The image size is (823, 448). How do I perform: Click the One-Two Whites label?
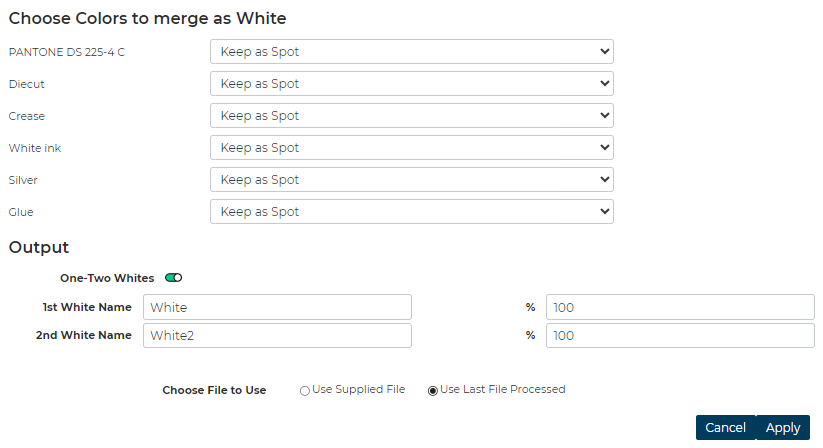point(107,278)
